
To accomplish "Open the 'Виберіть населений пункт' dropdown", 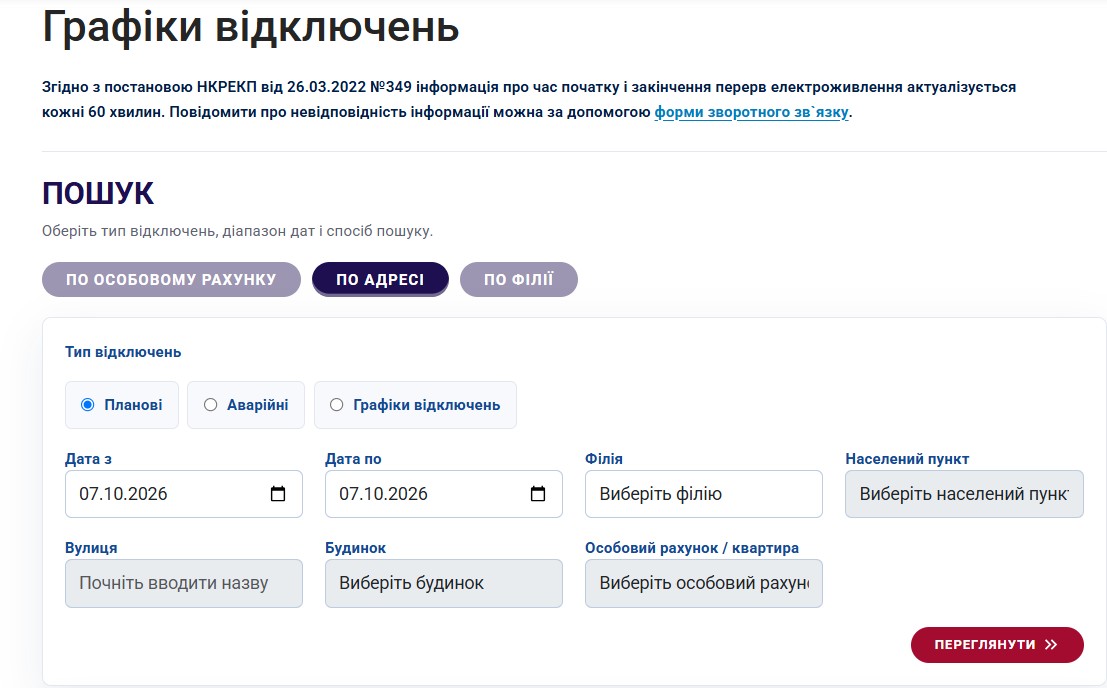I will (964, 494).
